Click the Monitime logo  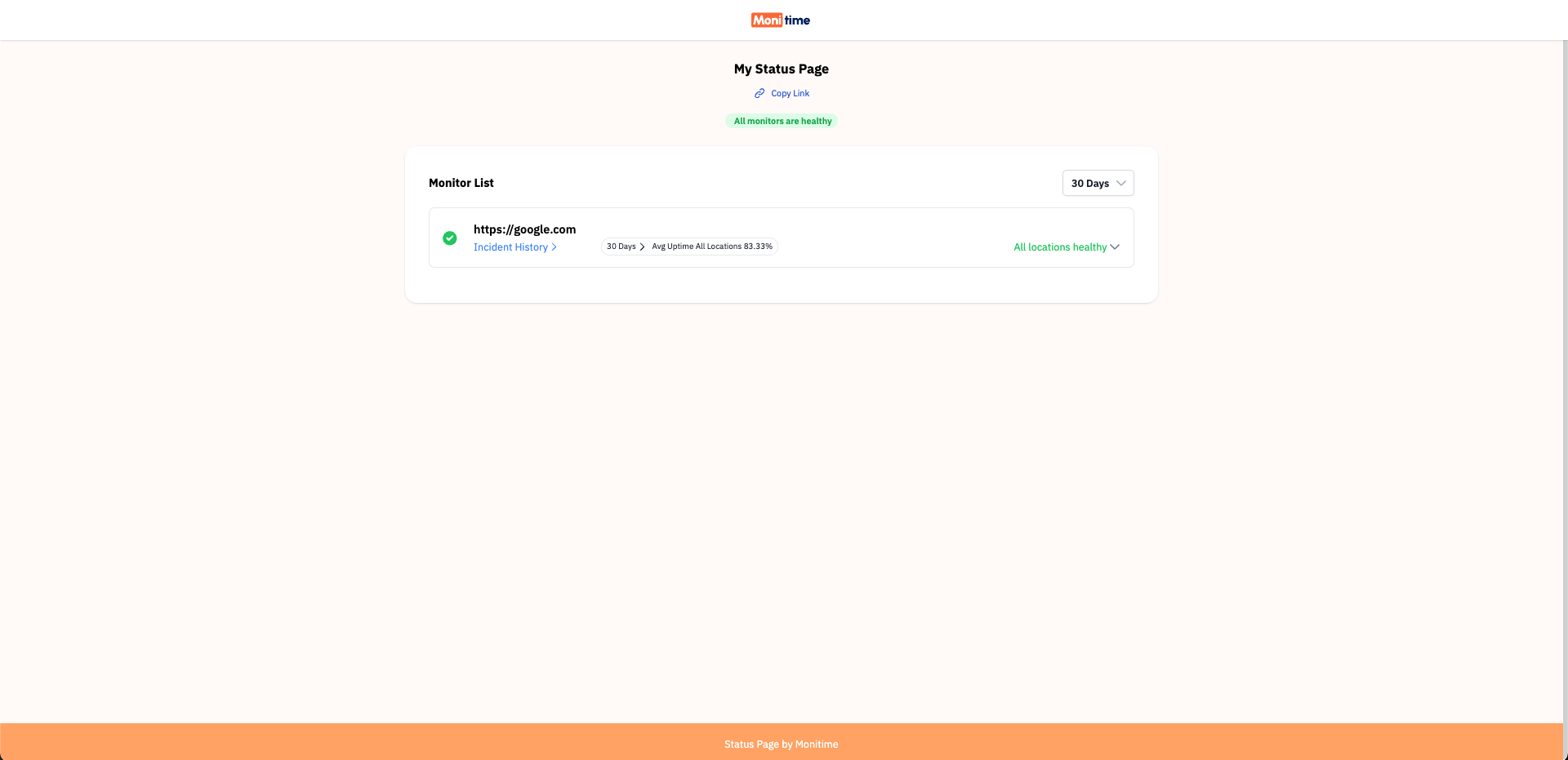pyautogui.click(x=781, y=20)
